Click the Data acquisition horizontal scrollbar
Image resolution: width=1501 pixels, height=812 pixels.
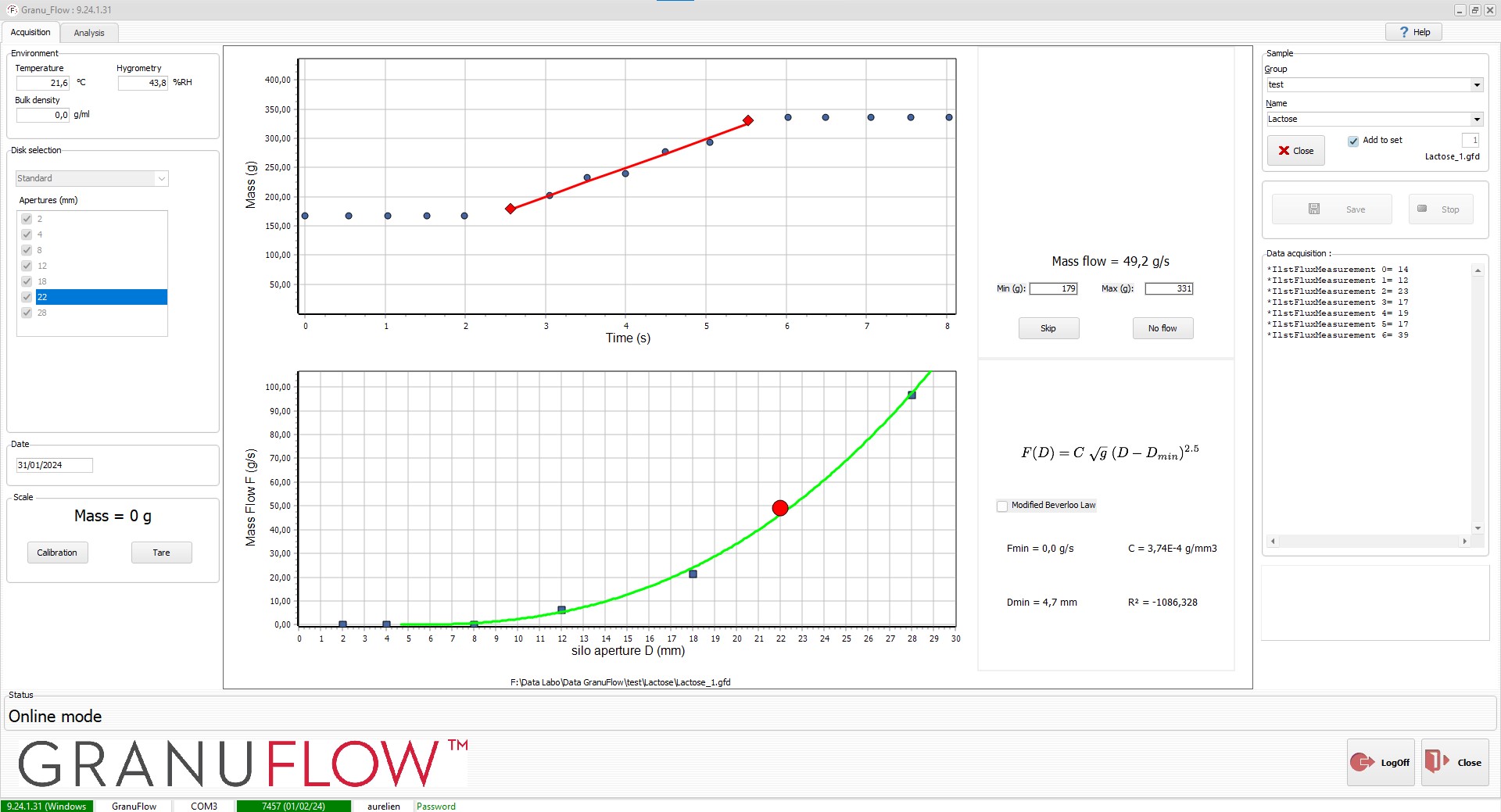1368,541
